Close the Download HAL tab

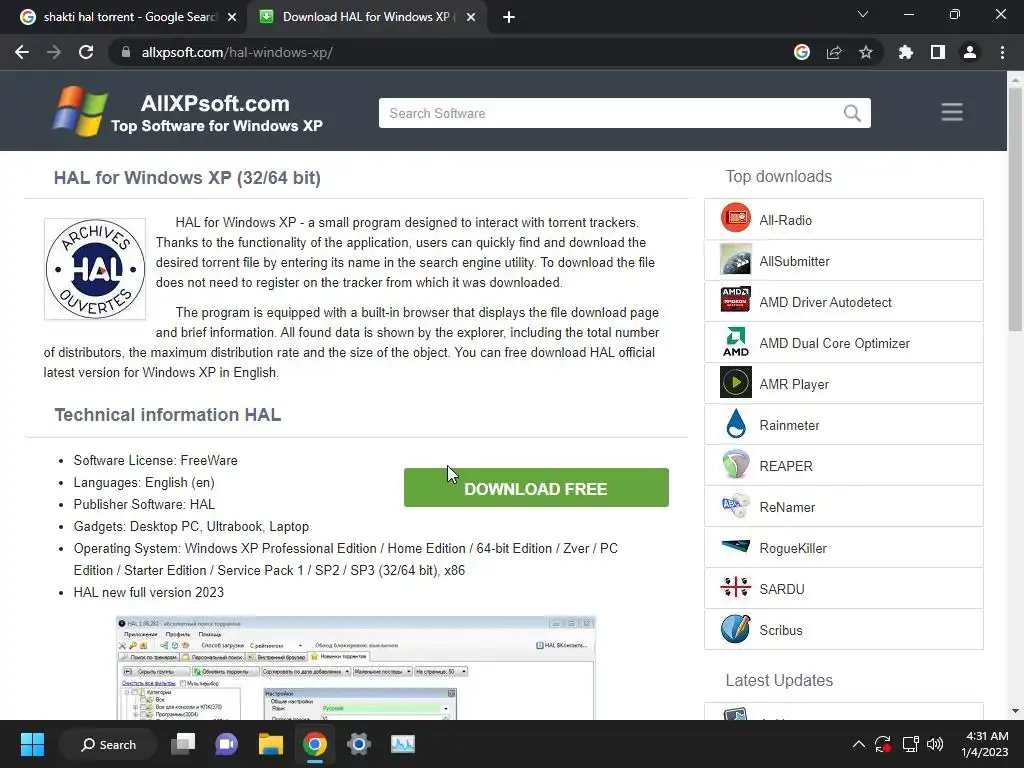point(471,17)
